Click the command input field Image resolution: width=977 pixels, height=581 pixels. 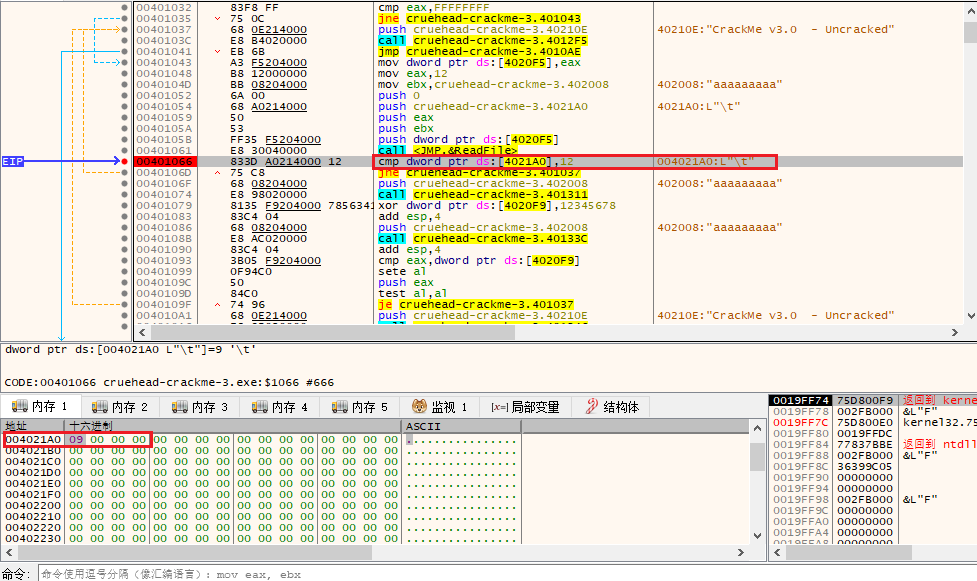[x=506, y=574]
